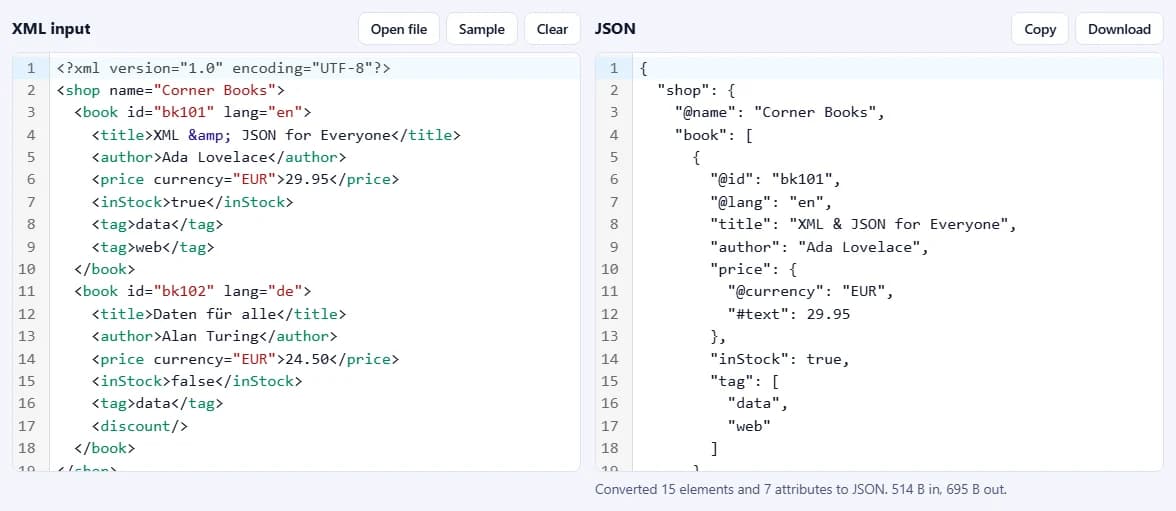1176x511 pixels.
Task: Click the conversion status message
Action: [x=800, y=489]
